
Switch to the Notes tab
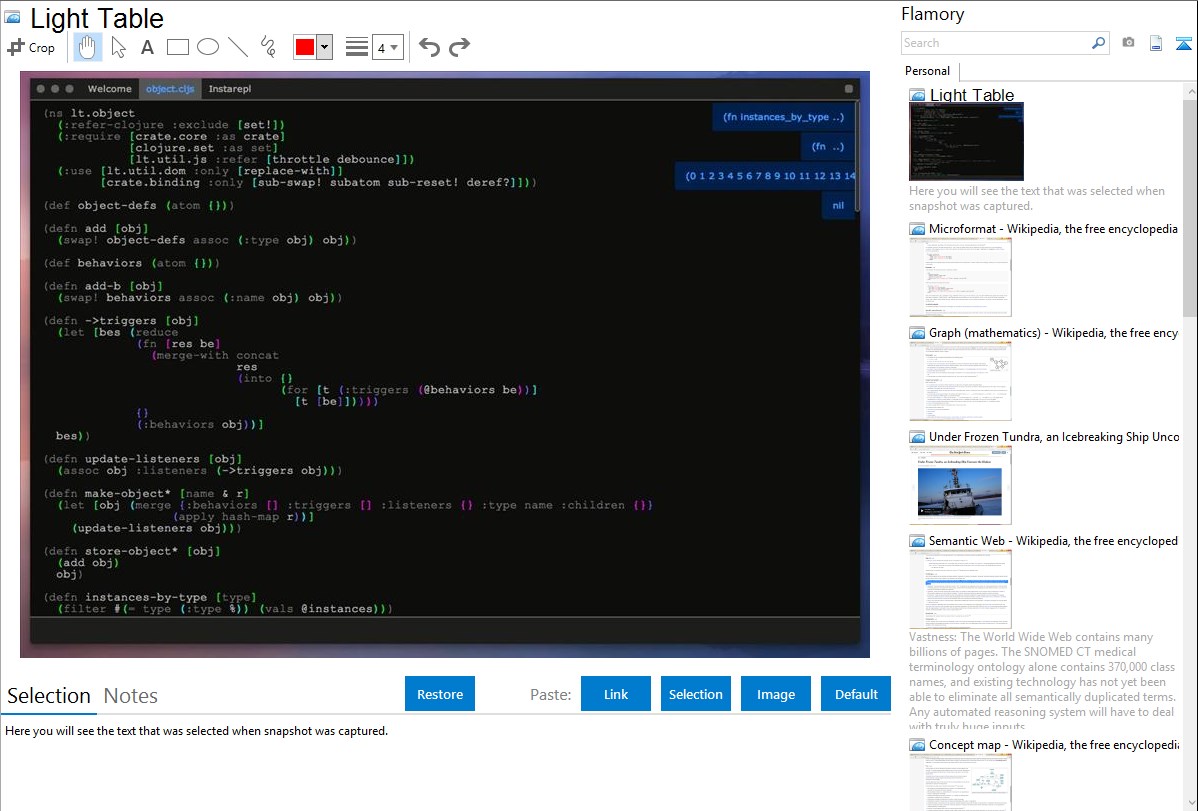click(x=131, y=696)
